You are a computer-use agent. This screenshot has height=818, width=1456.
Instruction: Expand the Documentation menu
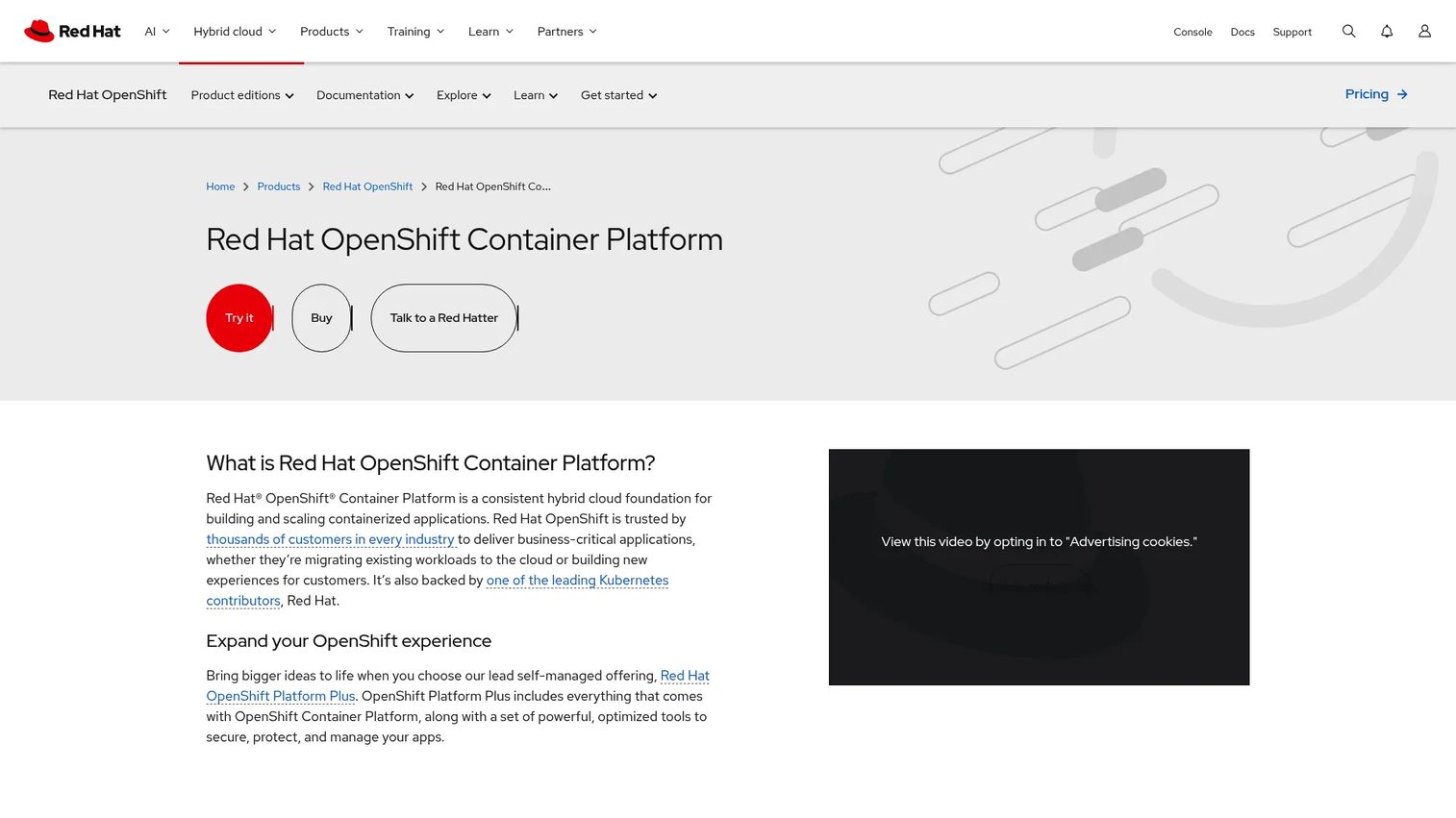364,95
